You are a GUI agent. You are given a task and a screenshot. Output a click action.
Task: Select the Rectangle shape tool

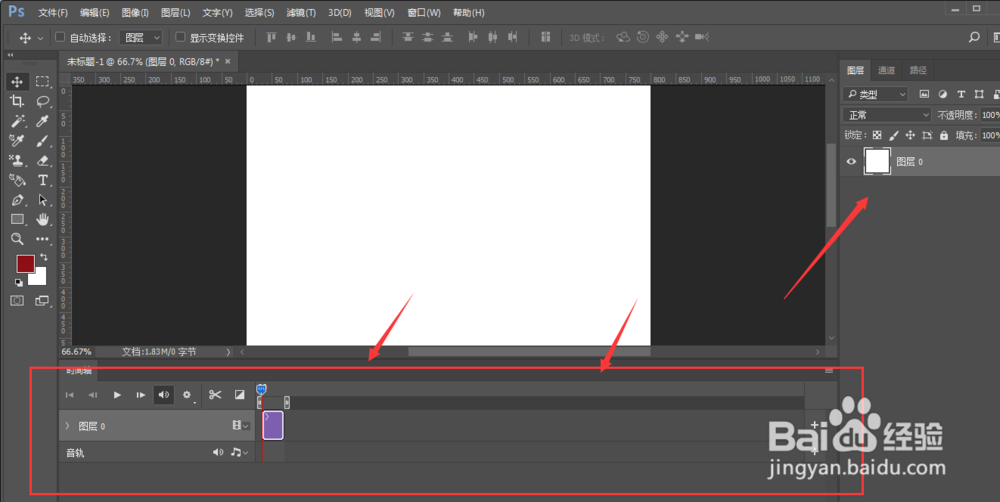(17, 219)
